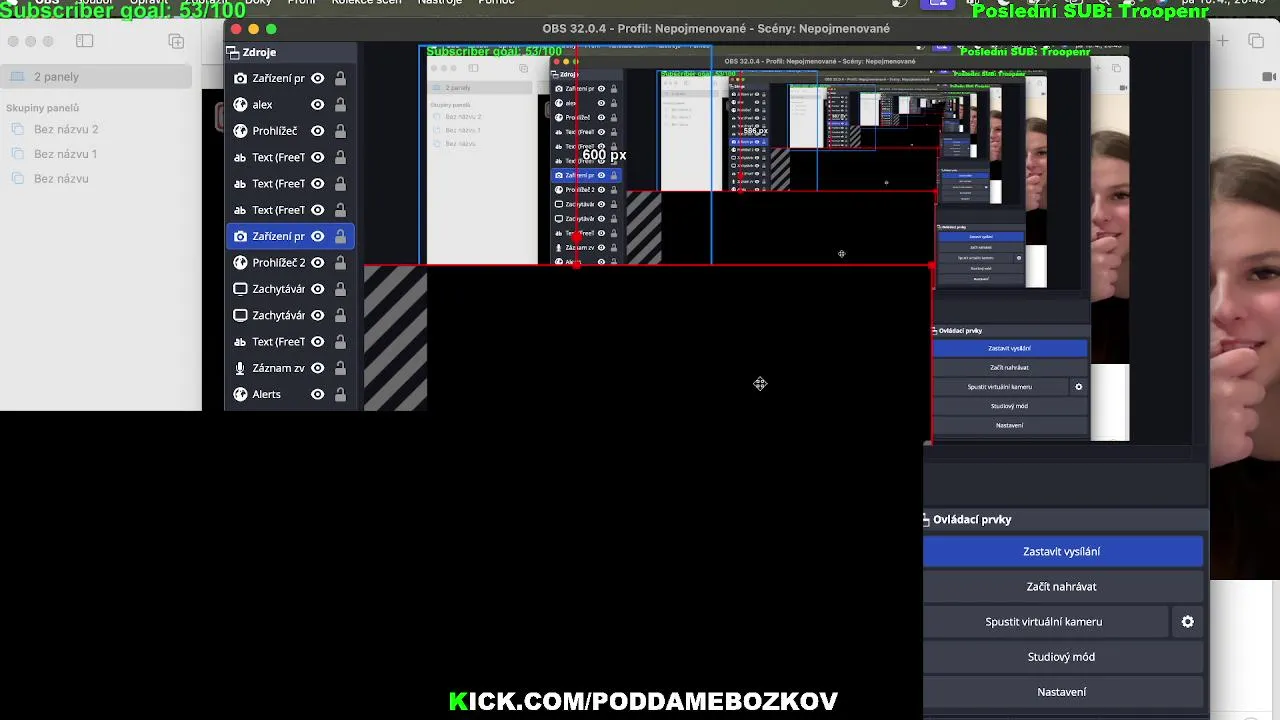Hide the Alerts source
1280x720 pixels.
click(317, 394)
